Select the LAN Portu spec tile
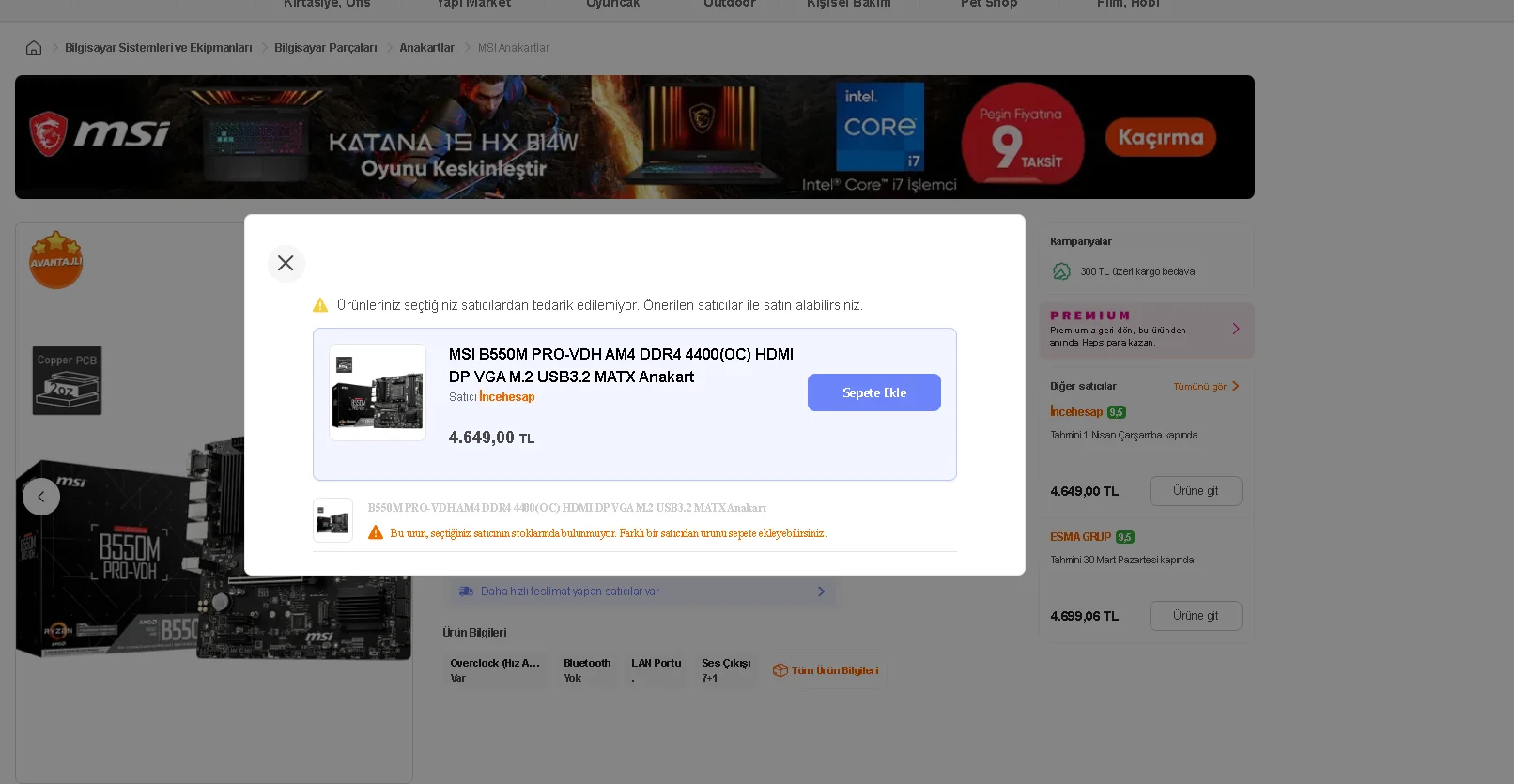1514x784 pixels. tap(657, 670)
